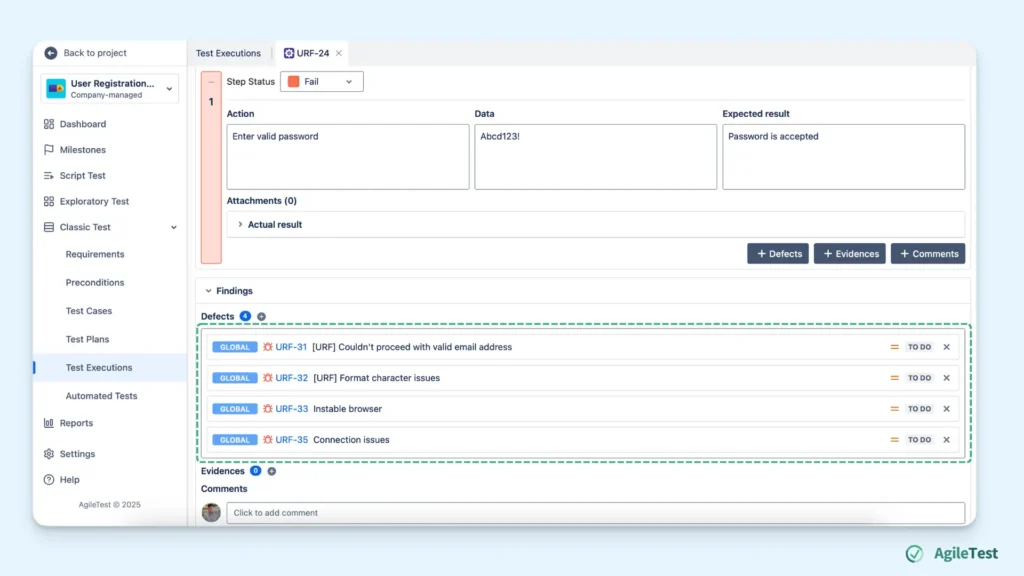Viewport: 1024px width, 576px height.
Task: Change the TO DO status on URF-35
Action: pyautogui.click(x=921, y=439)
